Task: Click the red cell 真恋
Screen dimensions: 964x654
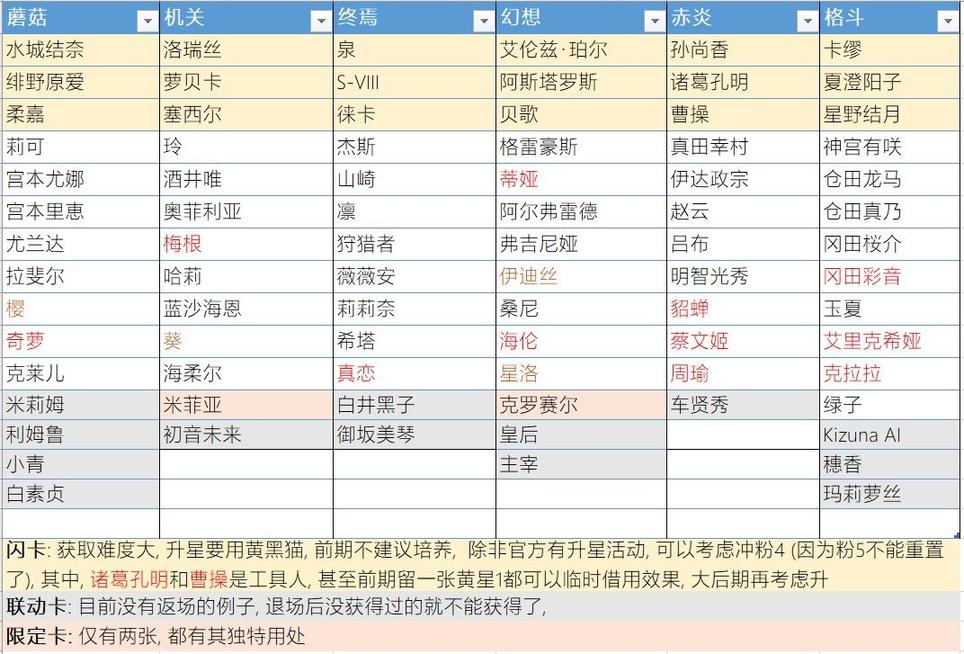Action: [414, 373]
